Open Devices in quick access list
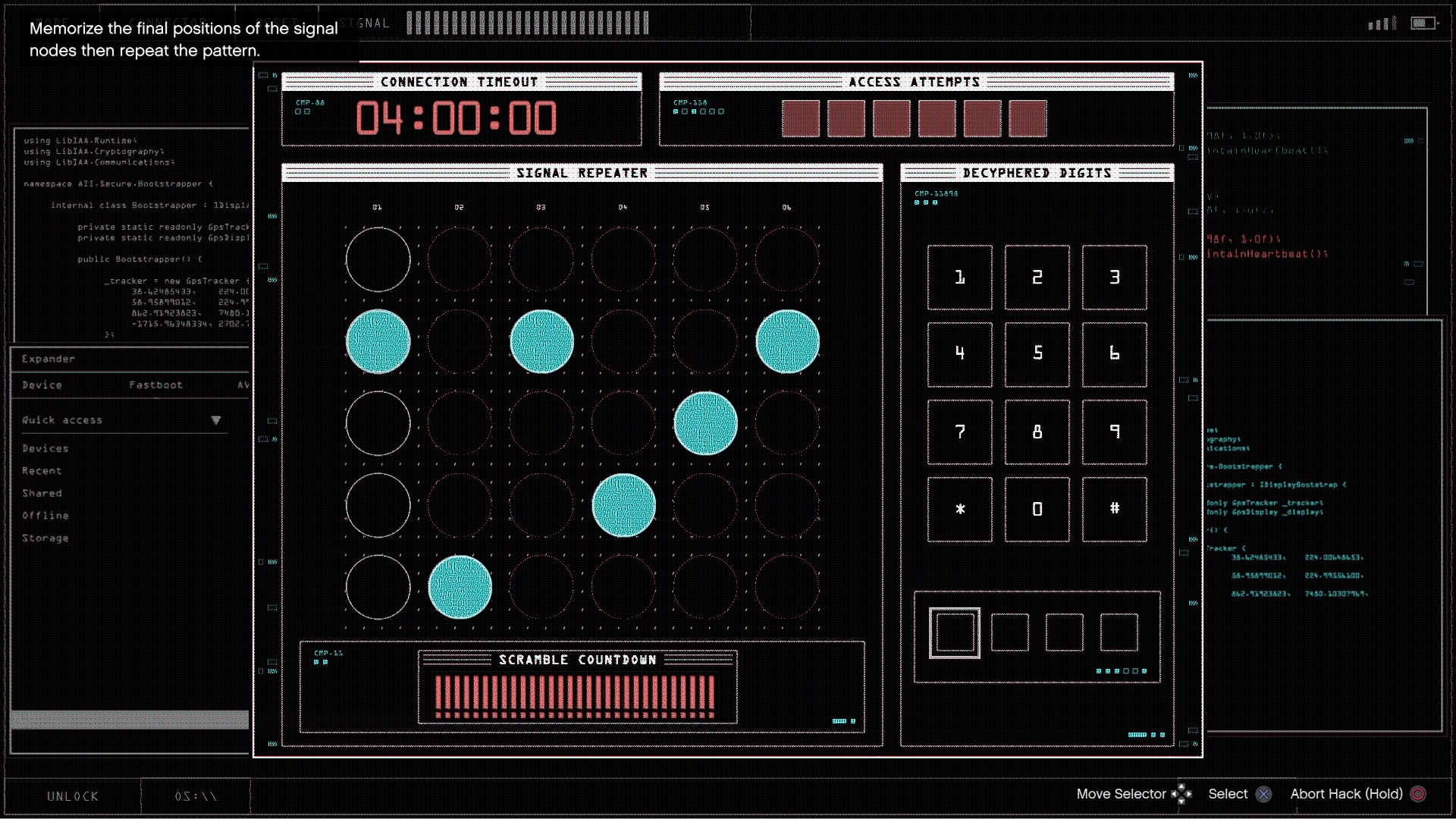This screenshot has height=819, width=1456. 45,449
